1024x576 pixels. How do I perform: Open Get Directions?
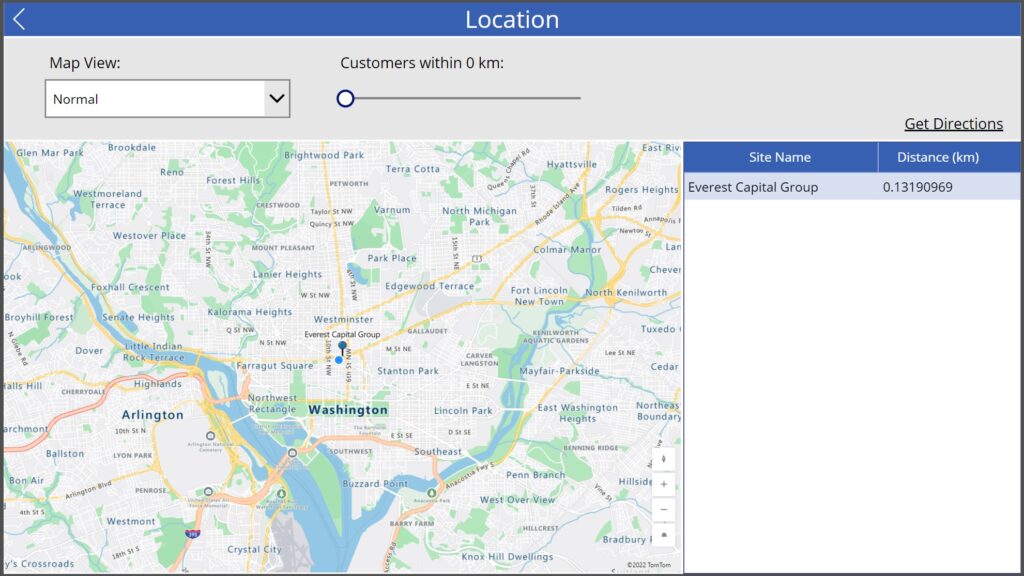pyautogui.click(x=953, y=123)
